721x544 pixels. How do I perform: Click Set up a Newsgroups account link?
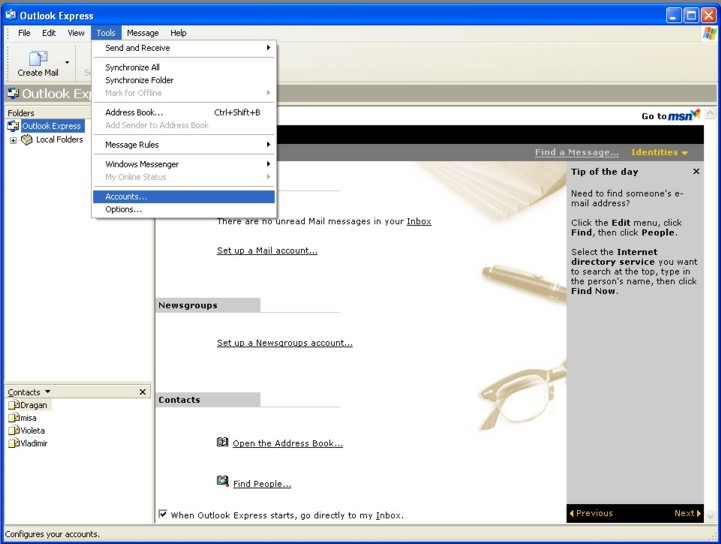coord(285,343)
